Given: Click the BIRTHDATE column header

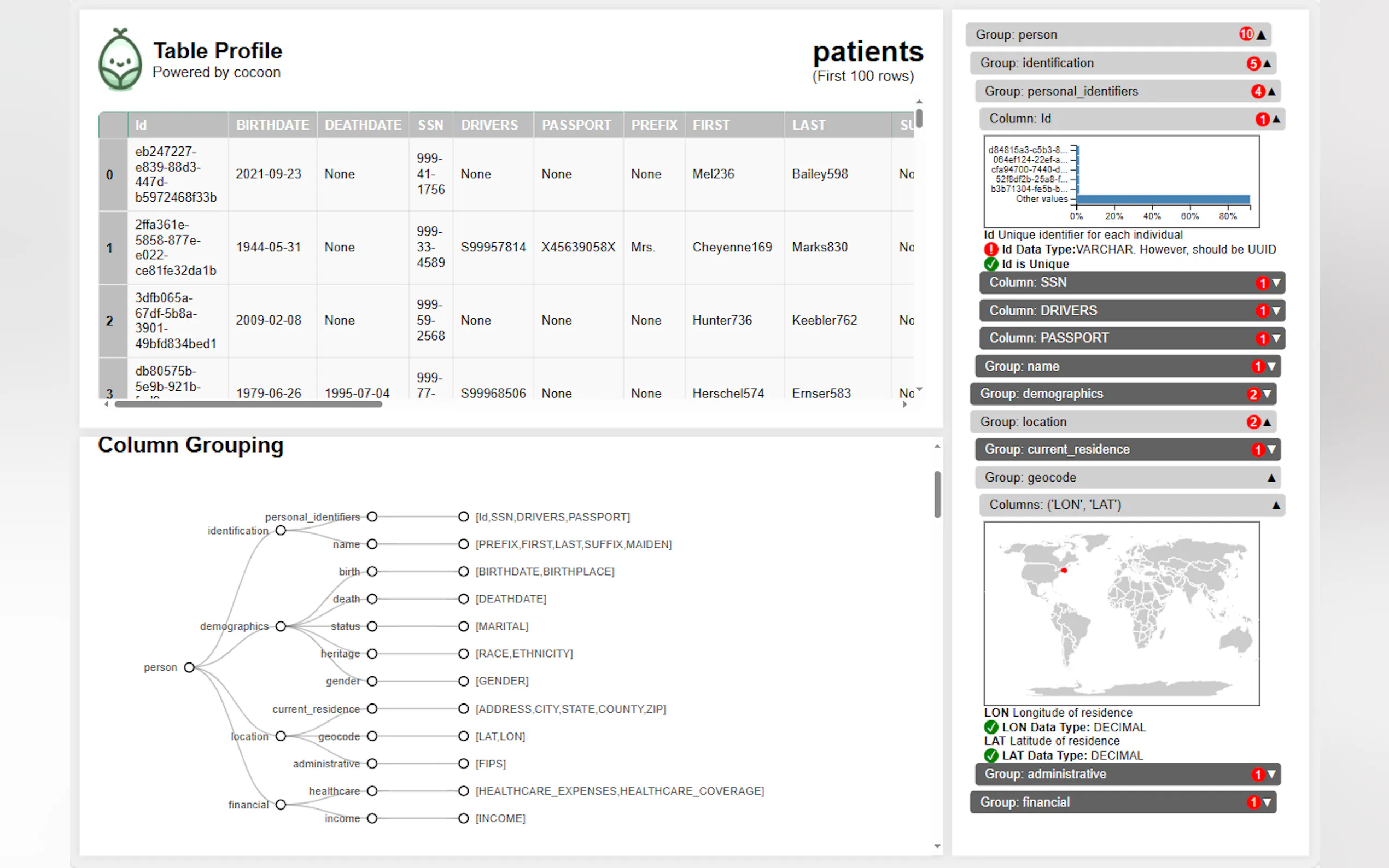Looking at the screenshot, I should (x=272, y=125).
